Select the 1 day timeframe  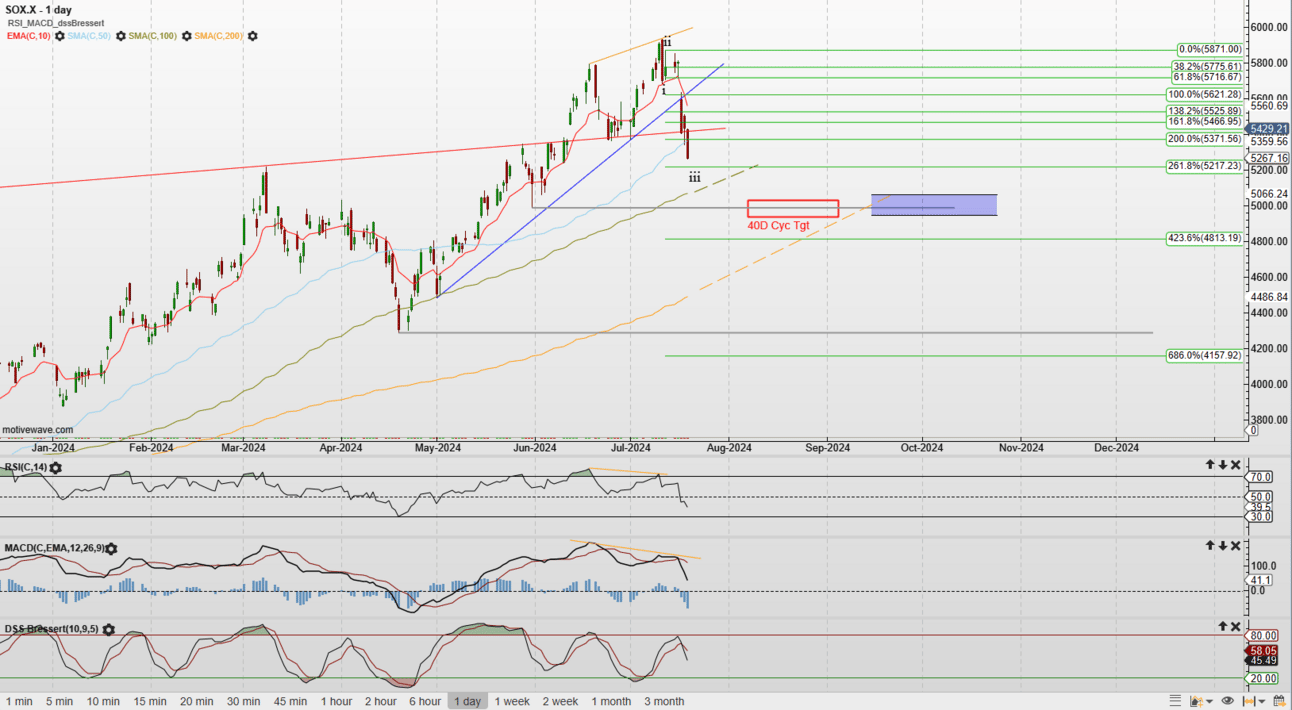pyautogui.click(x=467, y=701)
